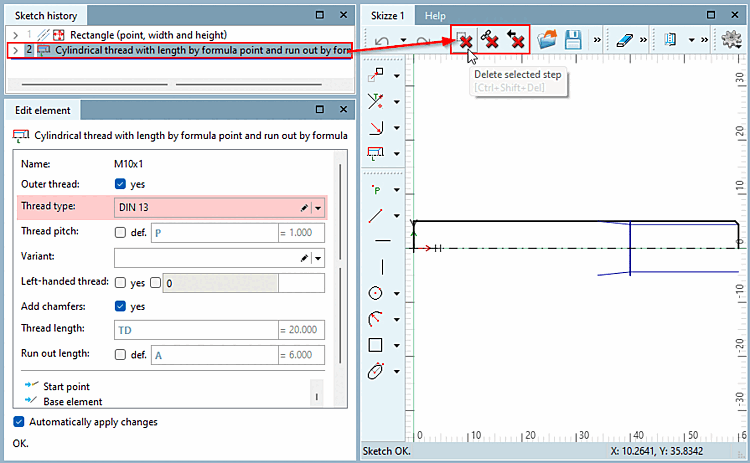This screenshot has height=463, width=750.
Task: Open the Variant dropdown arrow
Action: (x=318, y=258)
